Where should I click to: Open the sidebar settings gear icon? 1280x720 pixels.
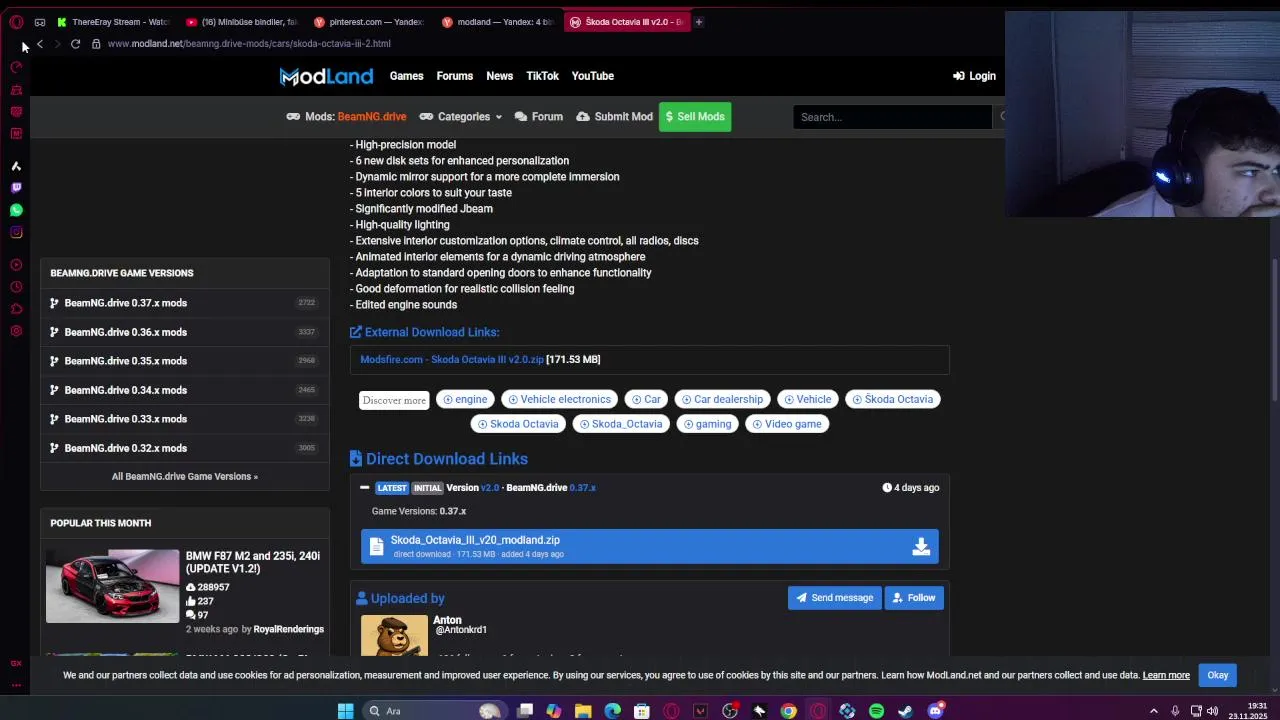[x=16, y=331]
